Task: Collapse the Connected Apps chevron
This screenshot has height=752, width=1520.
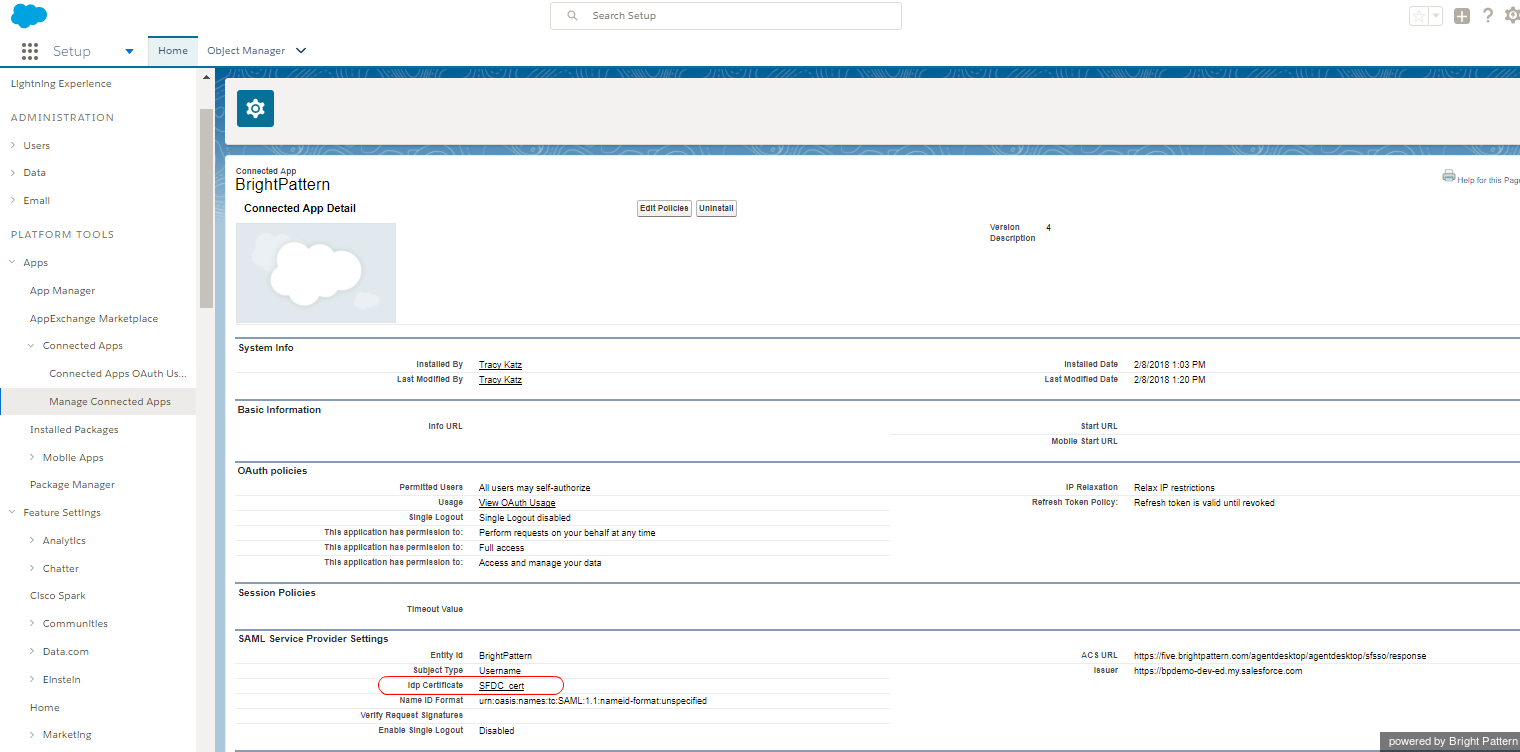Action: 32,346
